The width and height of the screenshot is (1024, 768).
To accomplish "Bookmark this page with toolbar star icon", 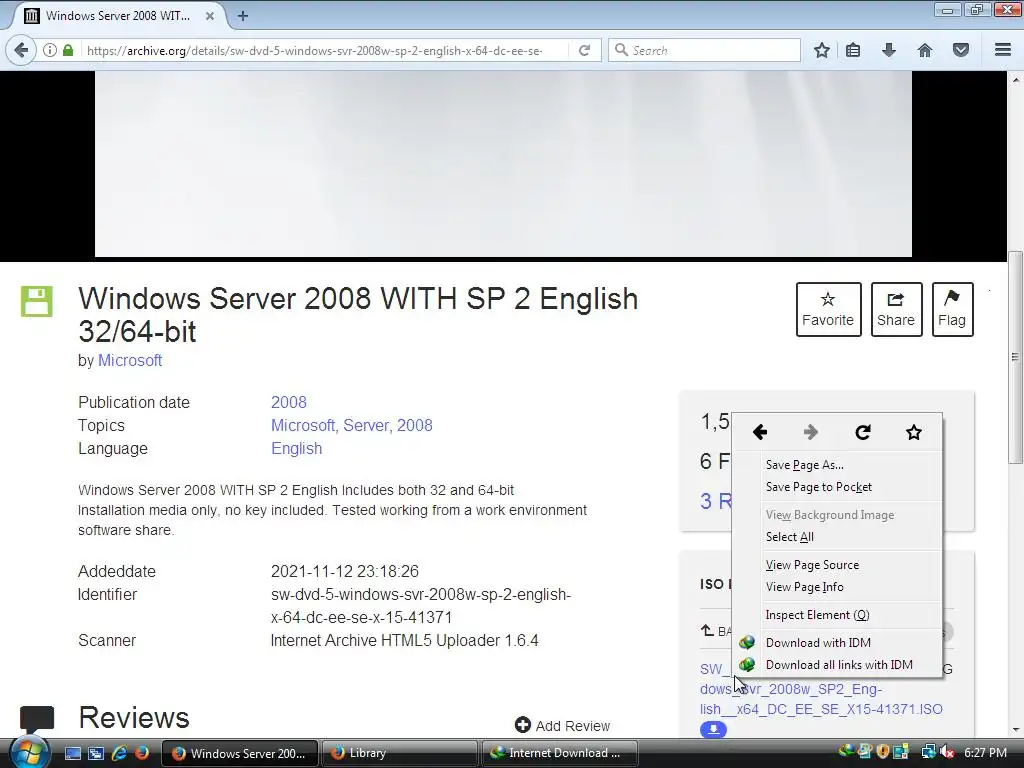I will 822,50.
